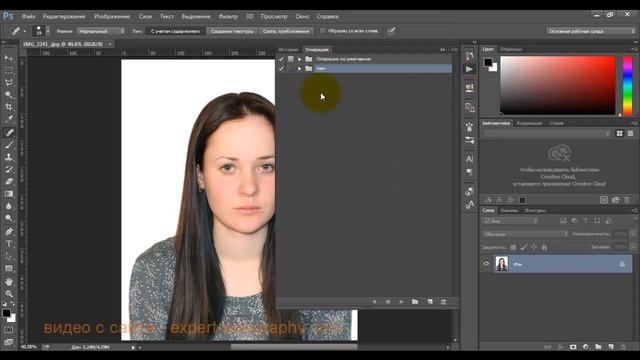The image size is (640, 360).
Task: Select the Crop tool
Action: (x=9, y=107)
